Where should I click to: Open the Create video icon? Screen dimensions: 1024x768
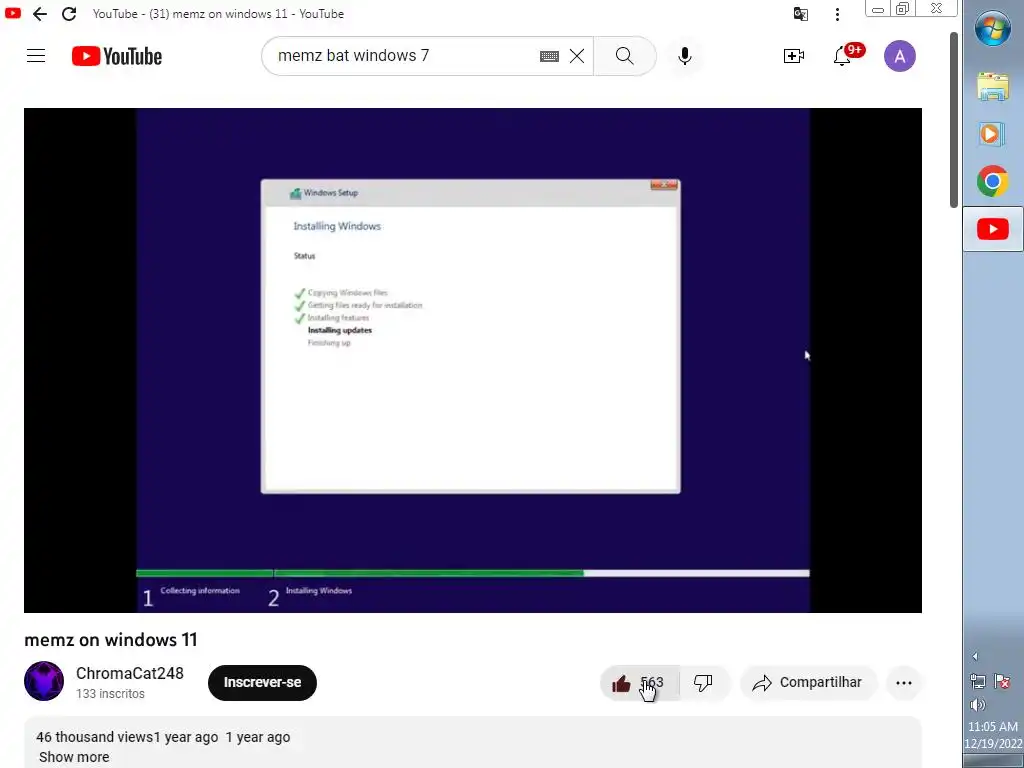(793, 56)
